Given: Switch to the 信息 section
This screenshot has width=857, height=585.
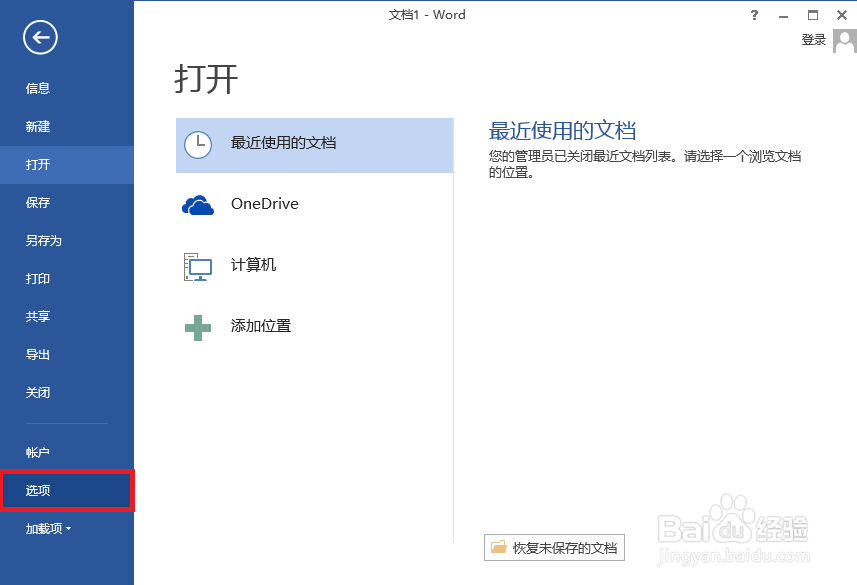Looking at the screenshot, I should click(38, 88).
